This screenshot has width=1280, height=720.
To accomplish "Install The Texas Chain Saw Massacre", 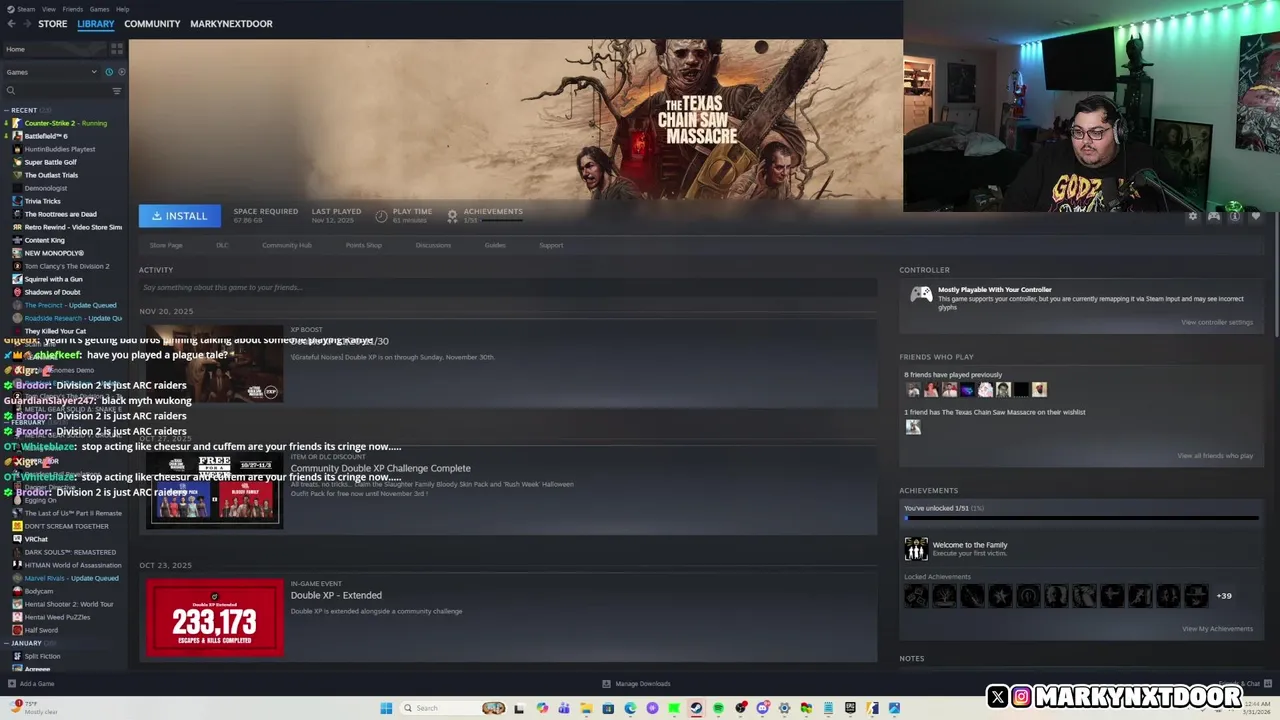I will coord(180,216).
